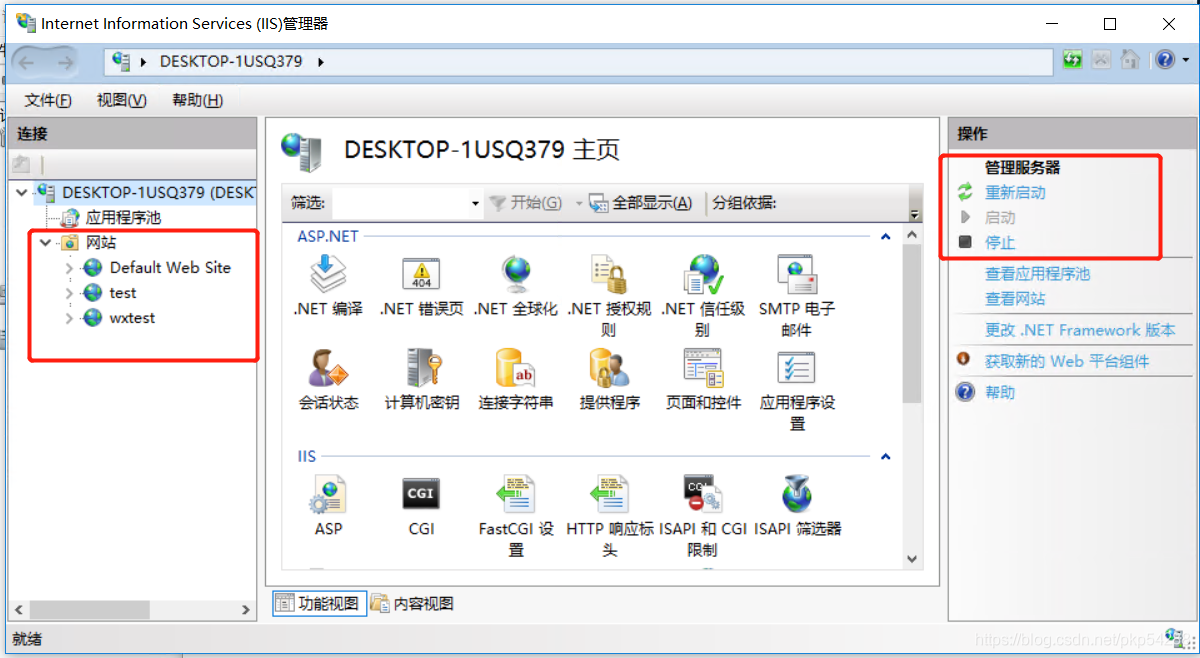Click the navigate back arrow button
The image size is (1200, 658).
click(x=27, y=62)
